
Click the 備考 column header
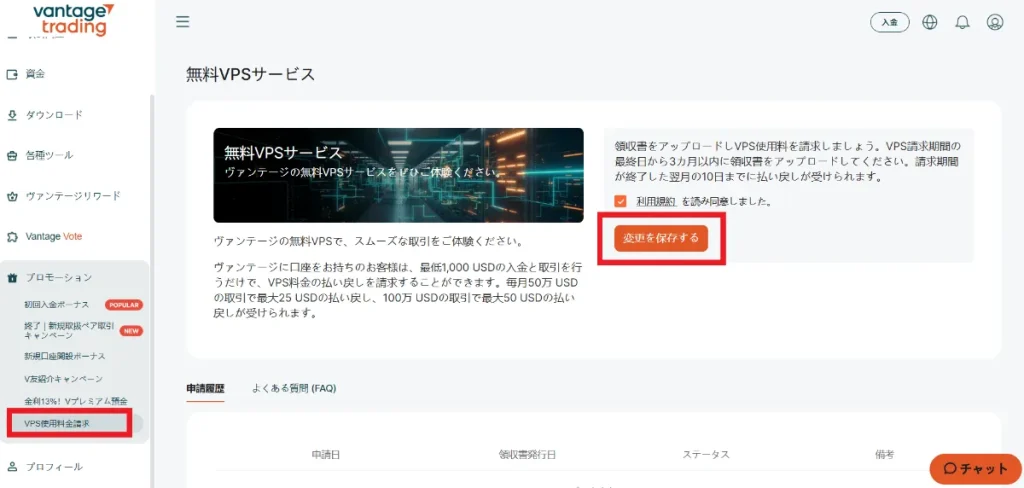point(885,455)
